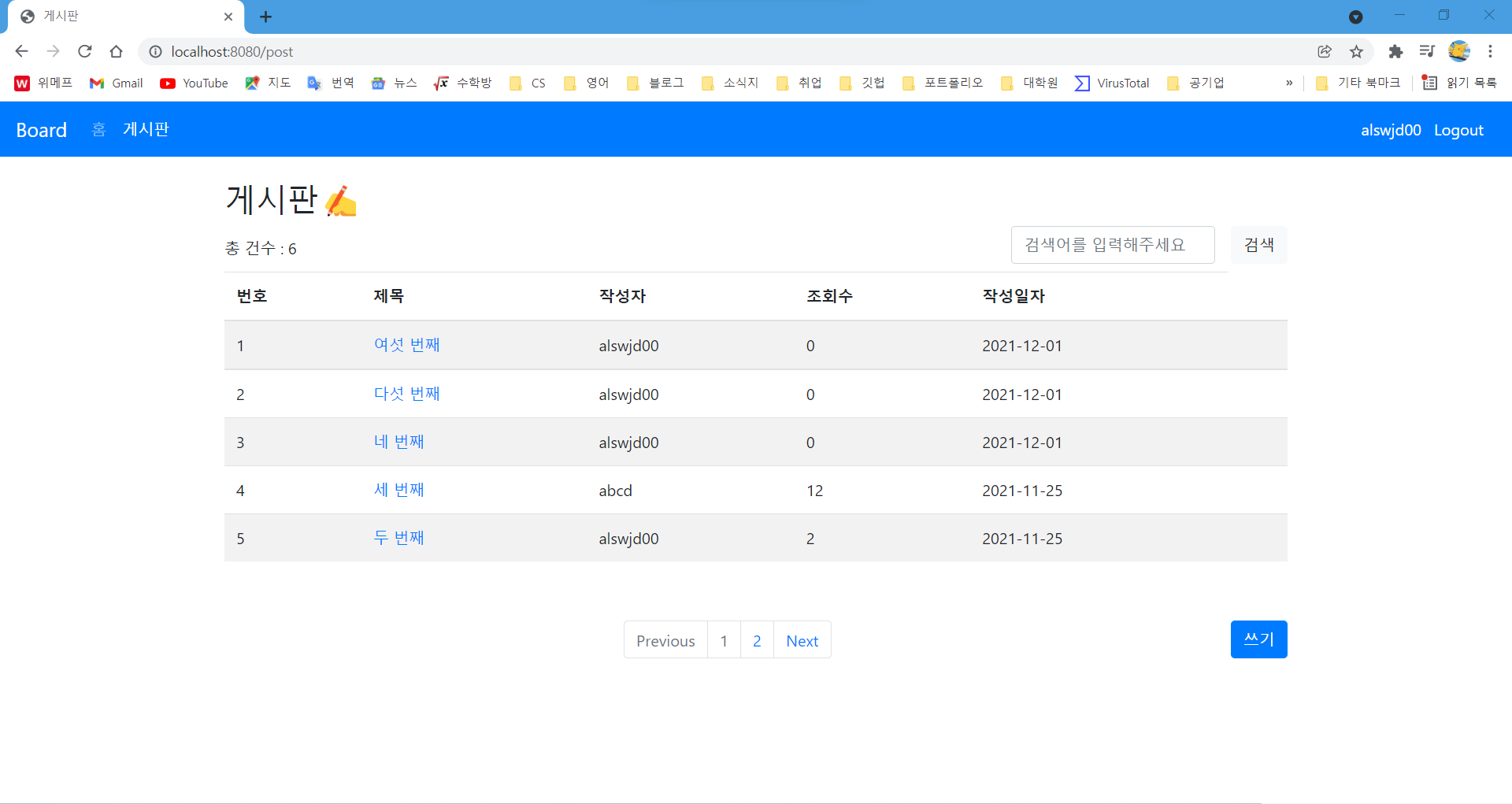
Task: Open the 수학방 bookmark
Action: [463, 83]
